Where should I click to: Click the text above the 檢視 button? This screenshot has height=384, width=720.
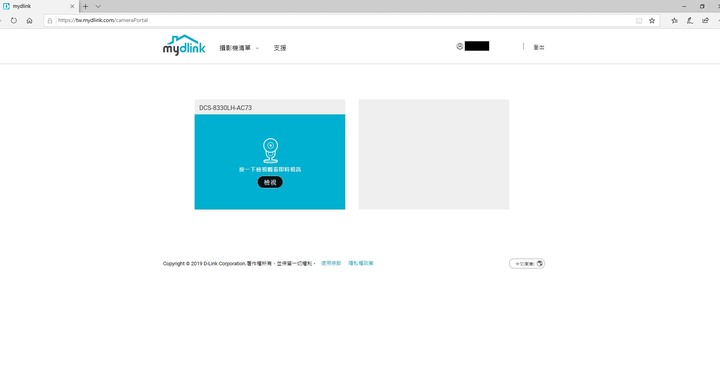pyautogui.click(x=270, y=169)
